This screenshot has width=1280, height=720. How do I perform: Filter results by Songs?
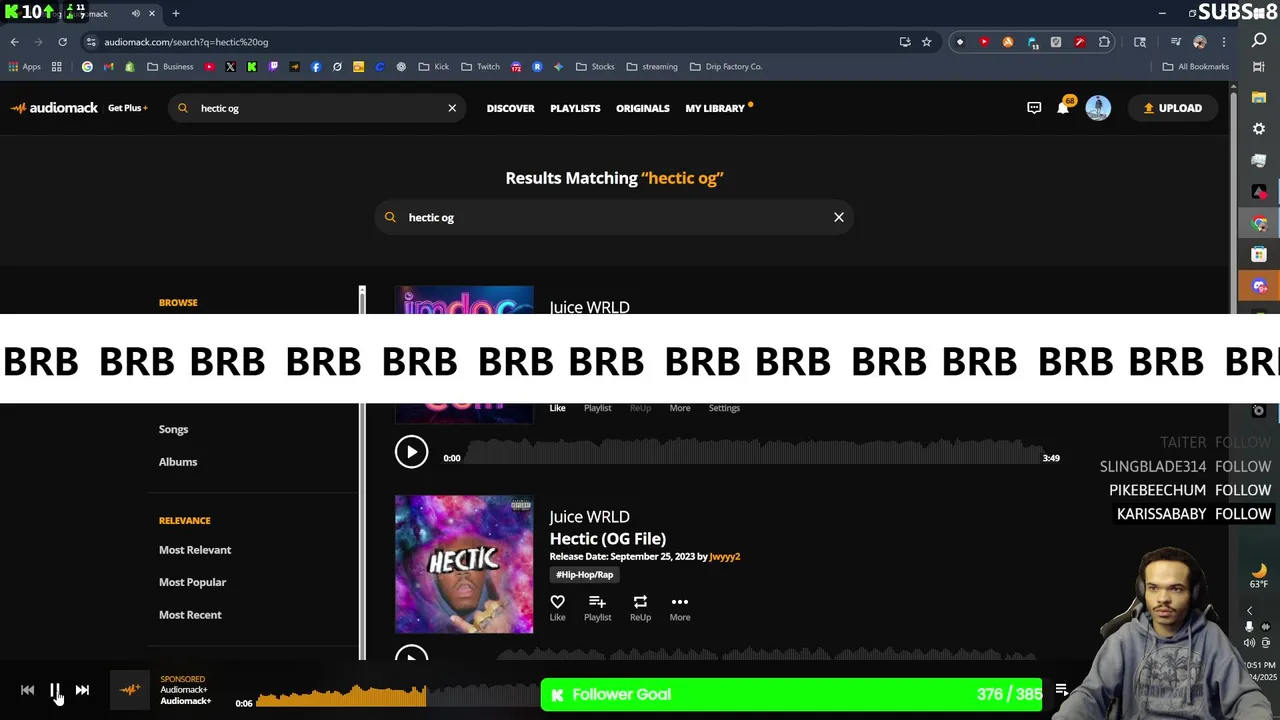(173, 429)
